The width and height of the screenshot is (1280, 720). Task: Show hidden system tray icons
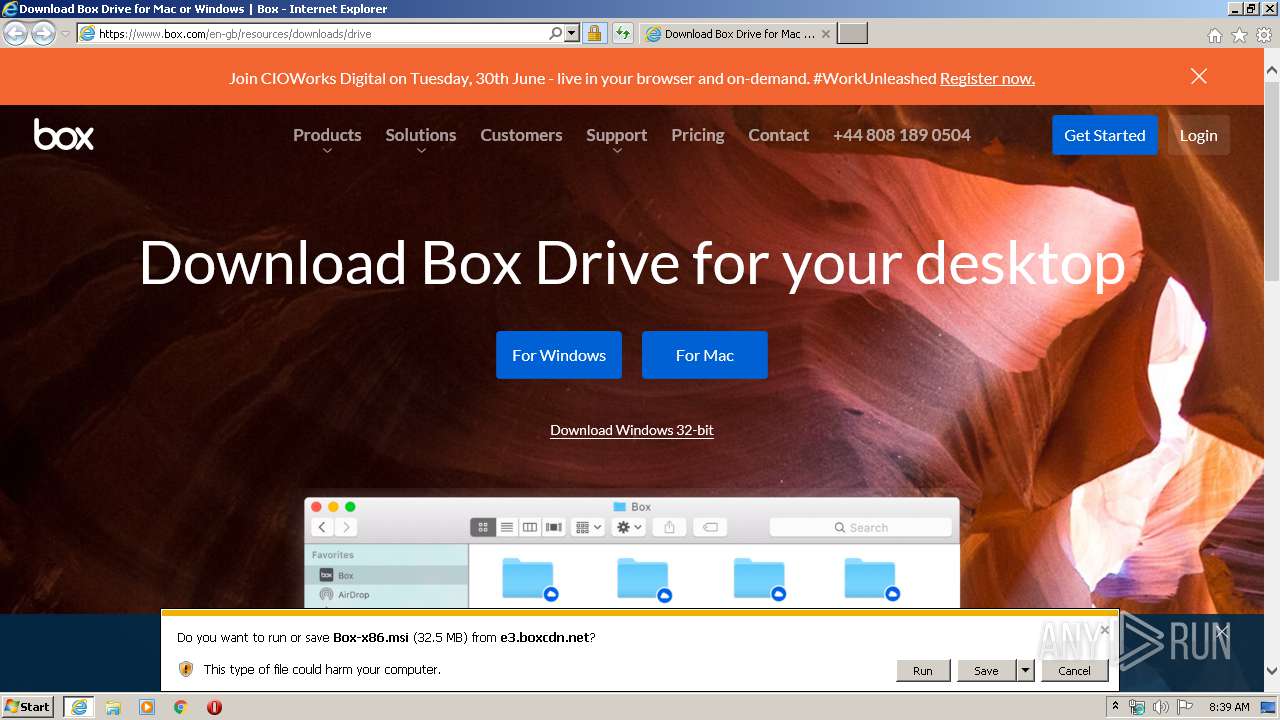click(x=1115, y=707)
